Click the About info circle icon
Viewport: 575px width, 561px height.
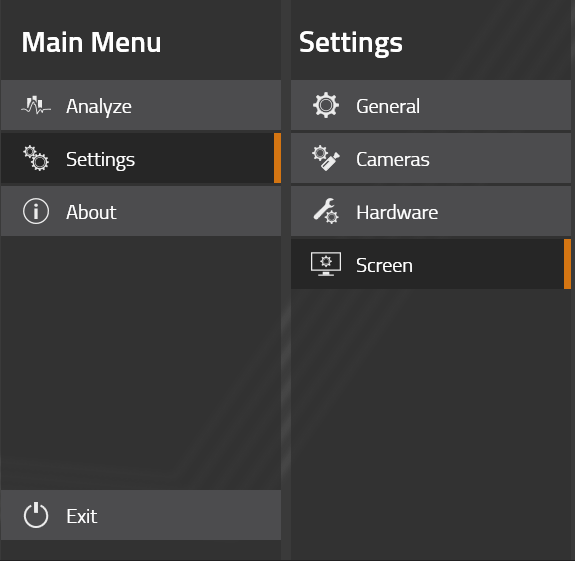click(36, 212)
